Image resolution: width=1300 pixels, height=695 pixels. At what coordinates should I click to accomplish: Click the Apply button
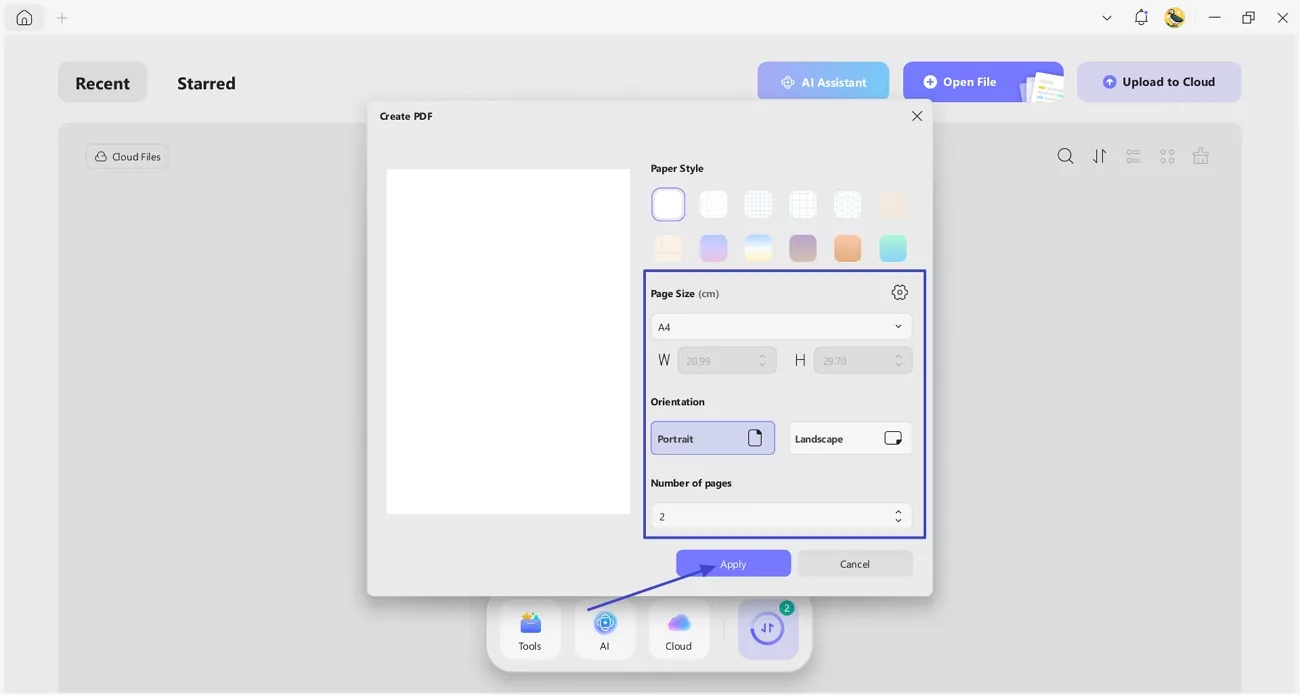733,564
